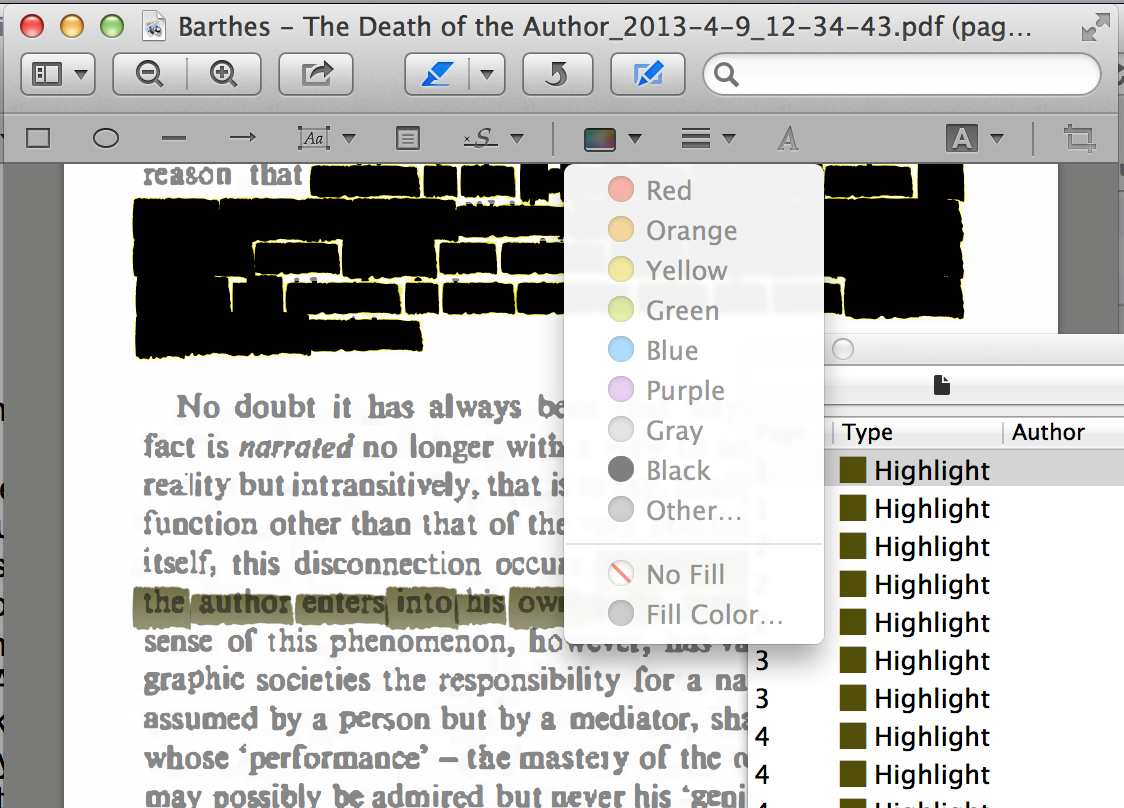Viewport: 1124px width, 808px height.
Task: Open the line thickness tool
Action: click(x=695, y=138)
